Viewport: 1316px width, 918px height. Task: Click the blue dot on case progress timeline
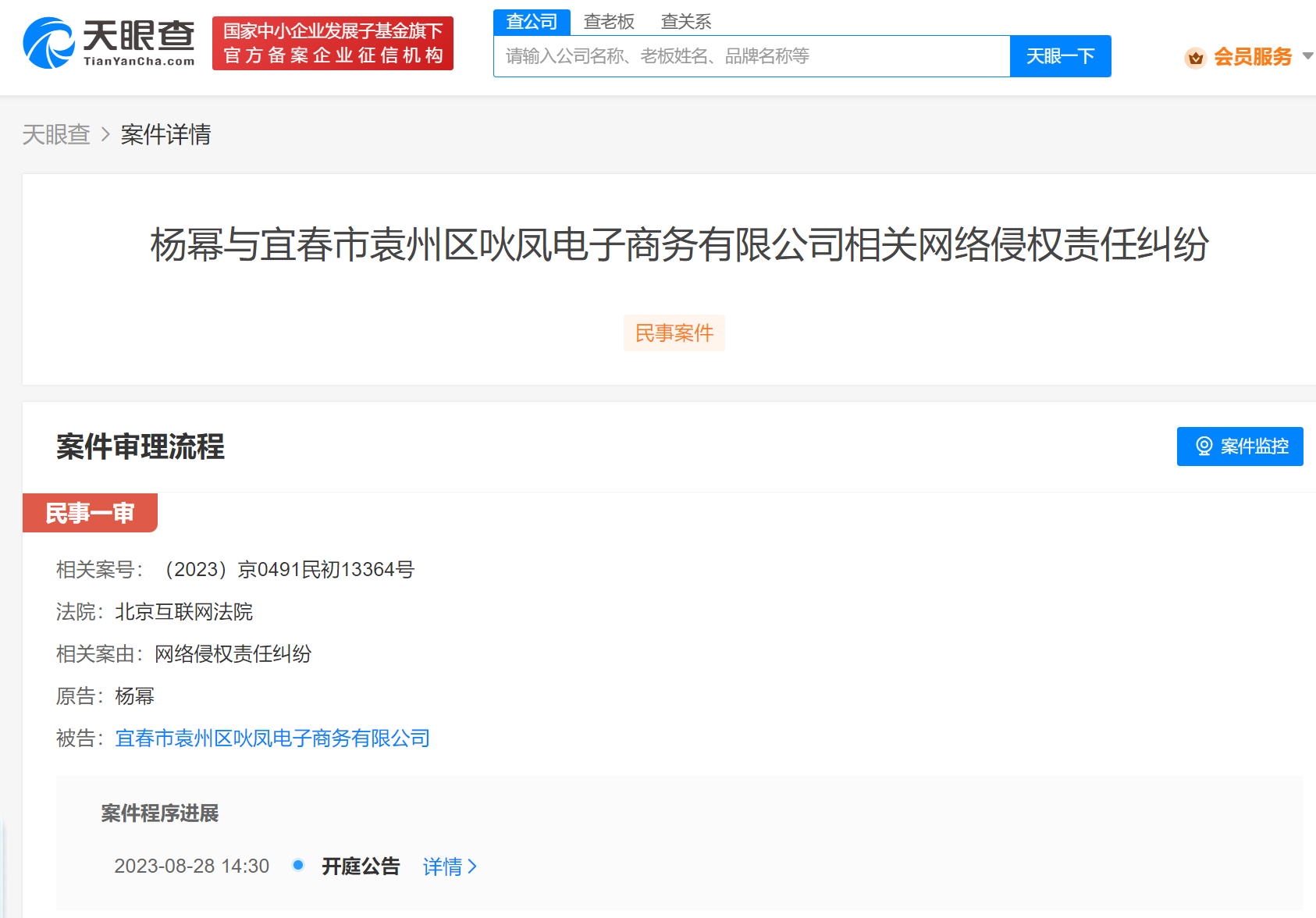pyautogui.click(x=297, y=866)
